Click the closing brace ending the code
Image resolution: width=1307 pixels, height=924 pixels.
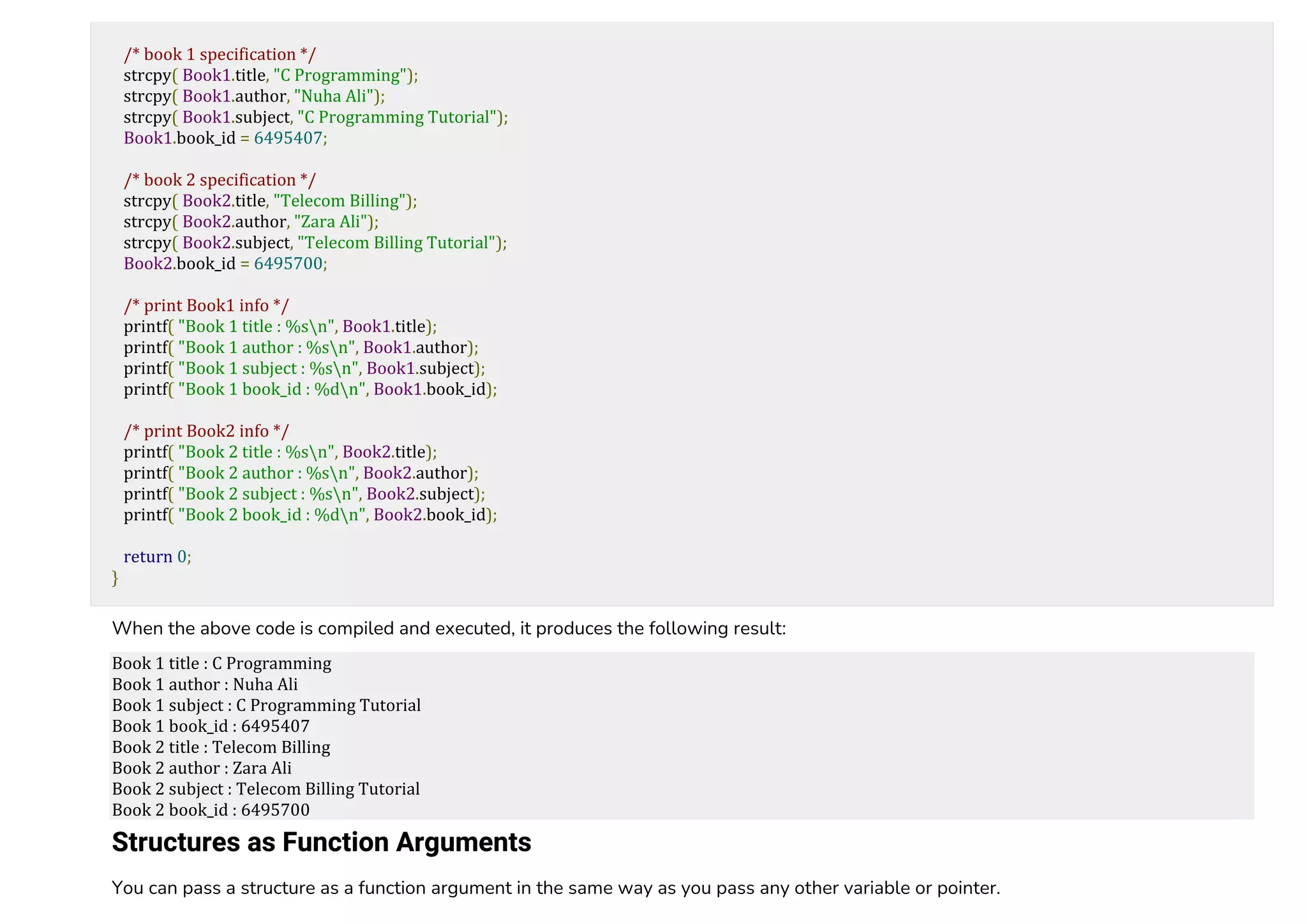tap(115, 578)
